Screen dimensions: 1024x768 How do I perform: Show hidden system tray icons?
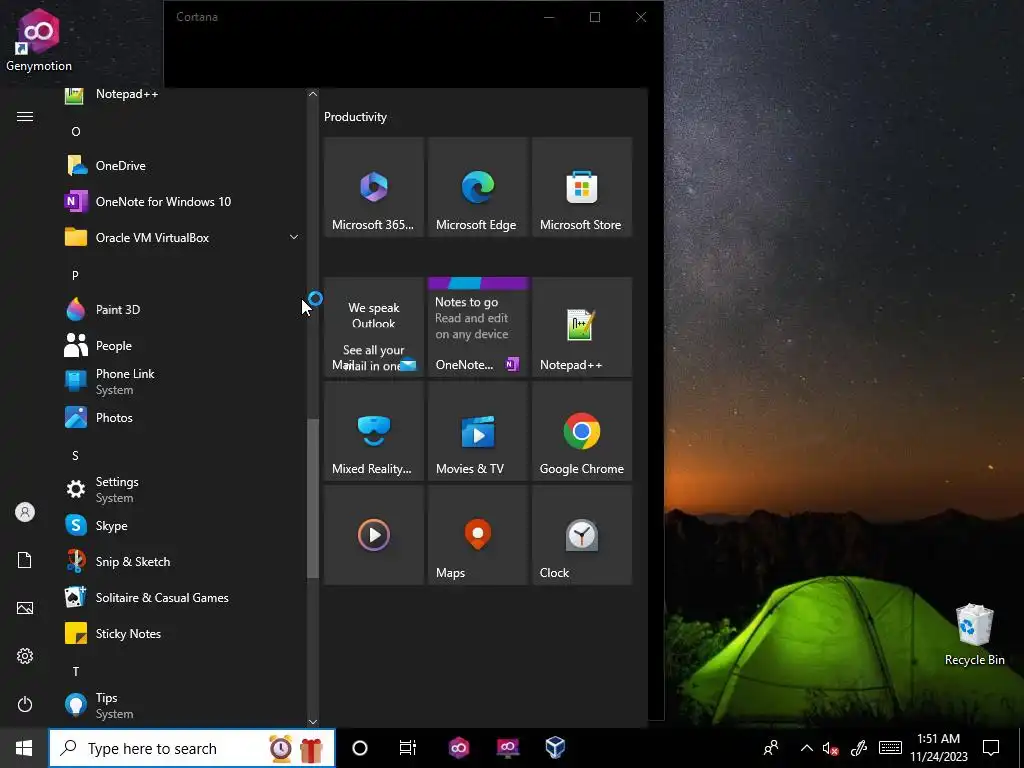point(807,748)
